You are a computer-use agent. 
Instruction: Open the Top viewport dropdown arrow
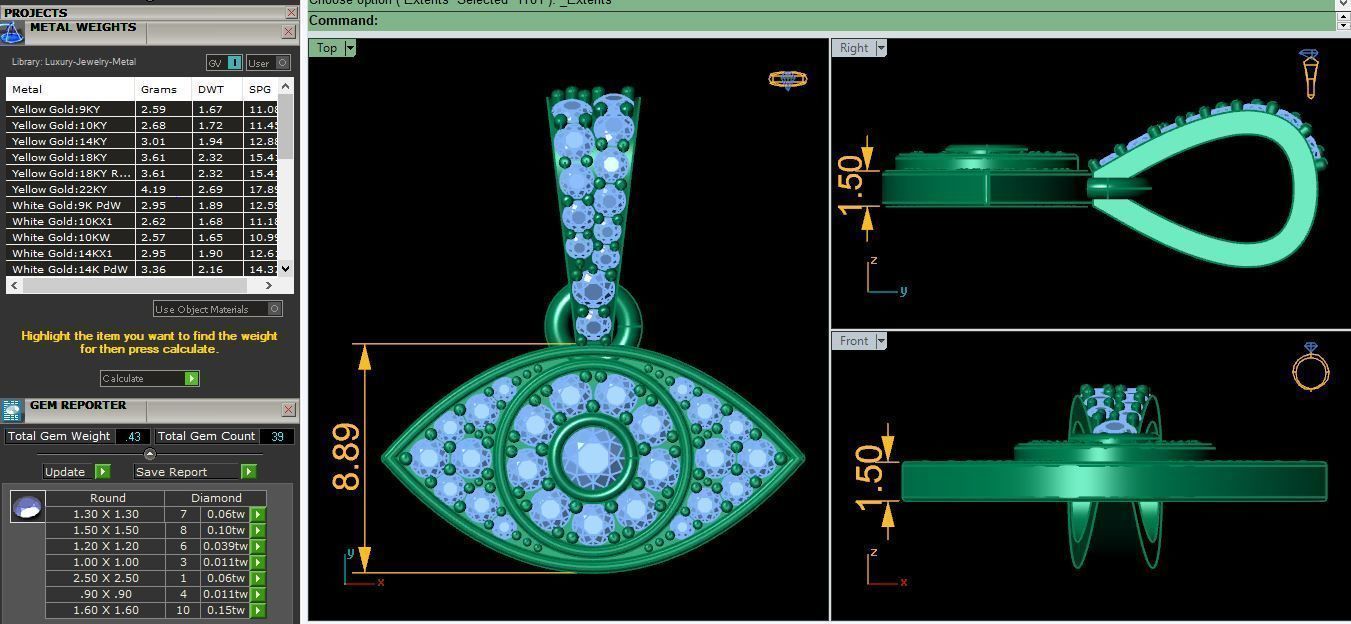350,48
